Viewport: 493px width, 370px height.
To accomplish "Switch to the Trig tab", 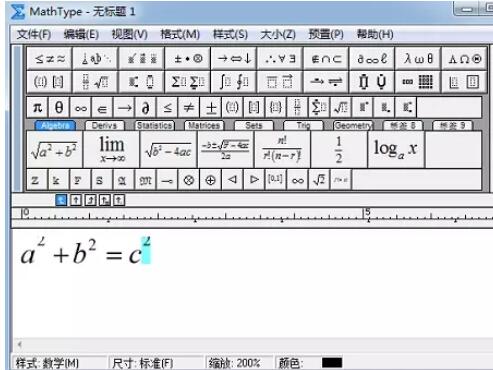I will coord(303,125).
